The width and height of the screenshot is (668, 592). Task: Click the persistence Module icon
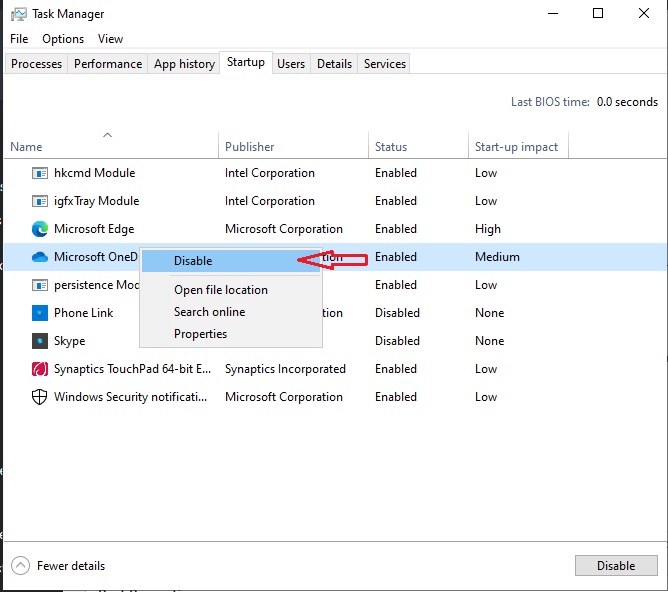pyautogui.click(x=40, y=285)
